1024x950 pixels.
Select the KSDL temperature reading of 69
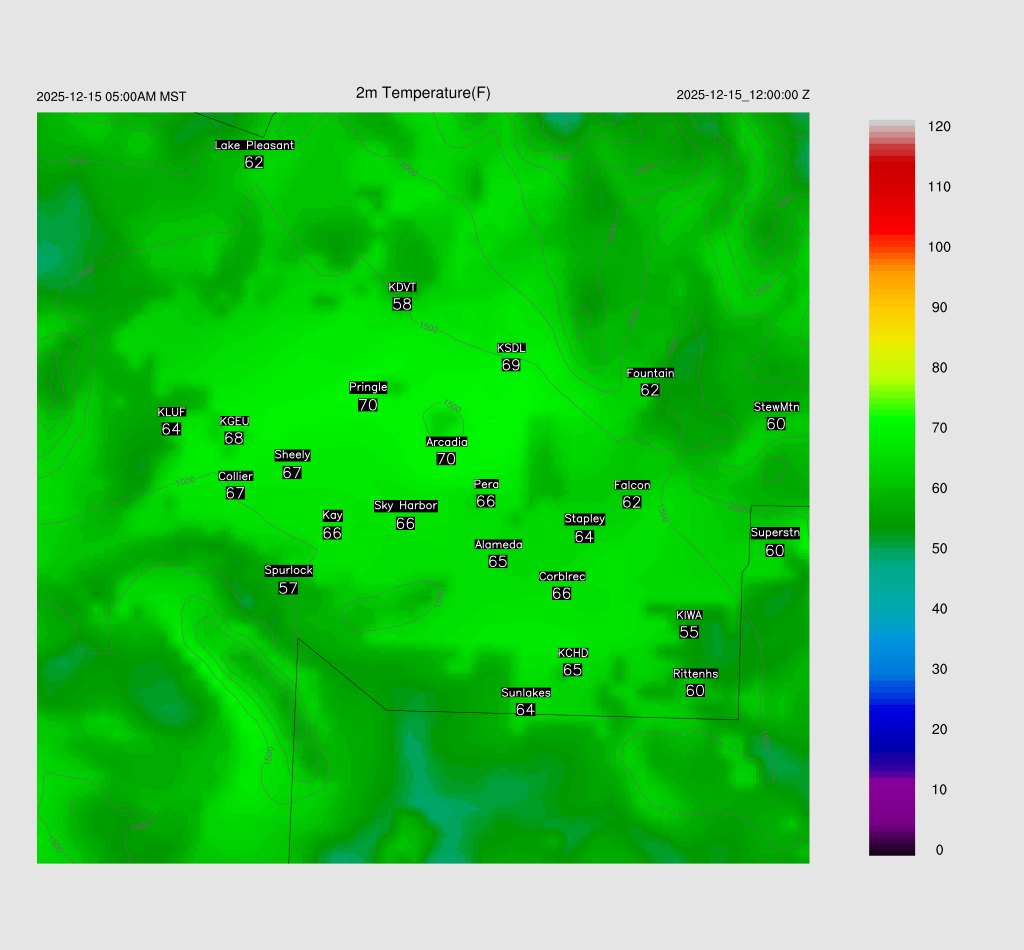tap(511, 366)
